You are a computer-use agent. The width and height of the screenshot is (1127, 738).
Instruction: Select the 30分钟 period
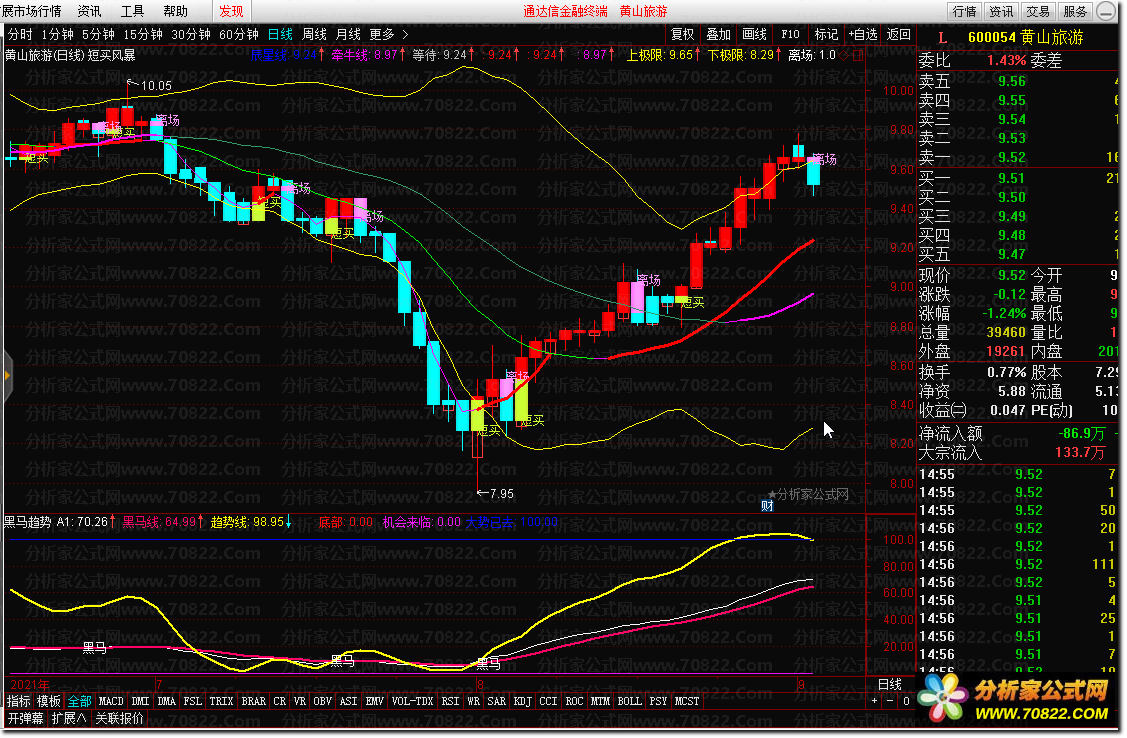click(190, 34)
